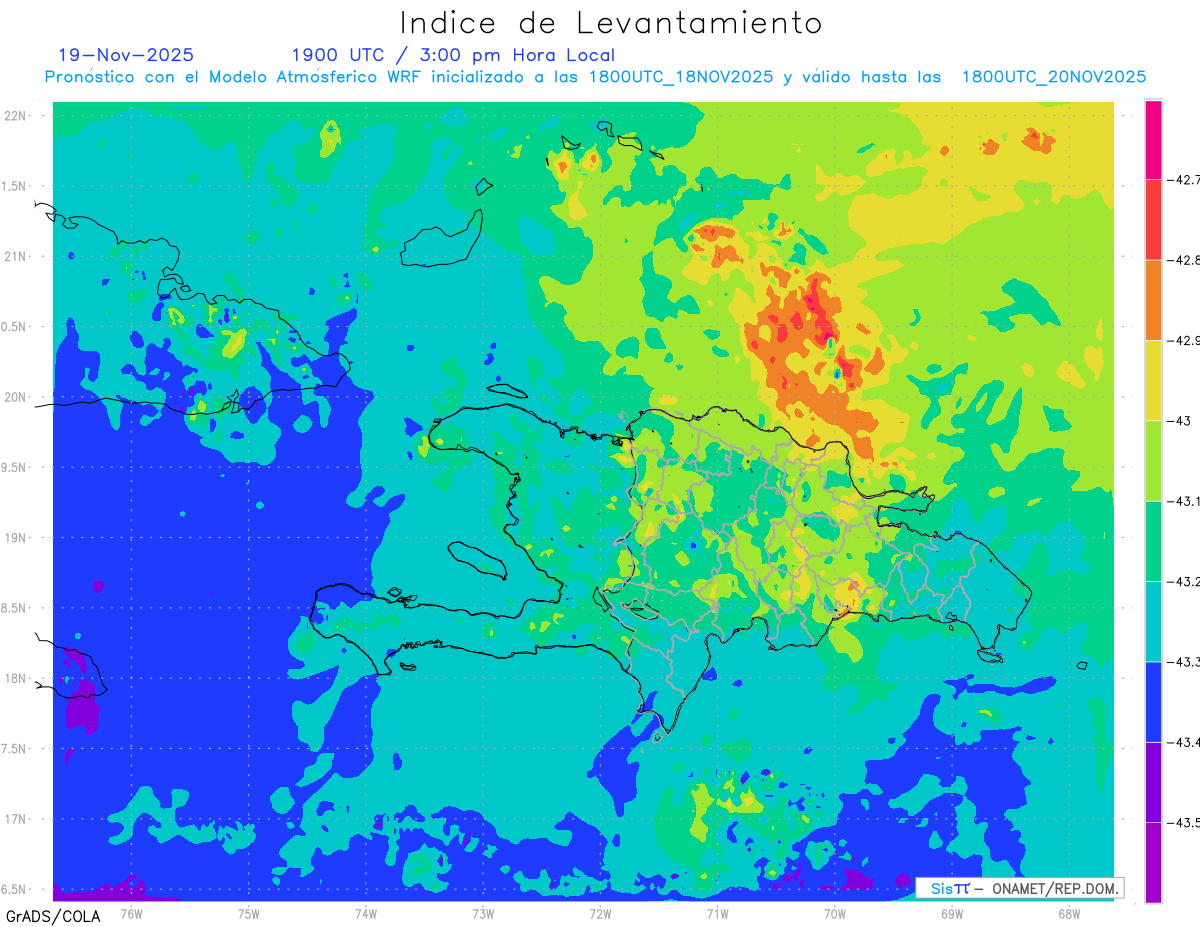This screenshot has height=927, width=1200.
Task: Click the '17N' latitude label
Action: click(17, 819)
